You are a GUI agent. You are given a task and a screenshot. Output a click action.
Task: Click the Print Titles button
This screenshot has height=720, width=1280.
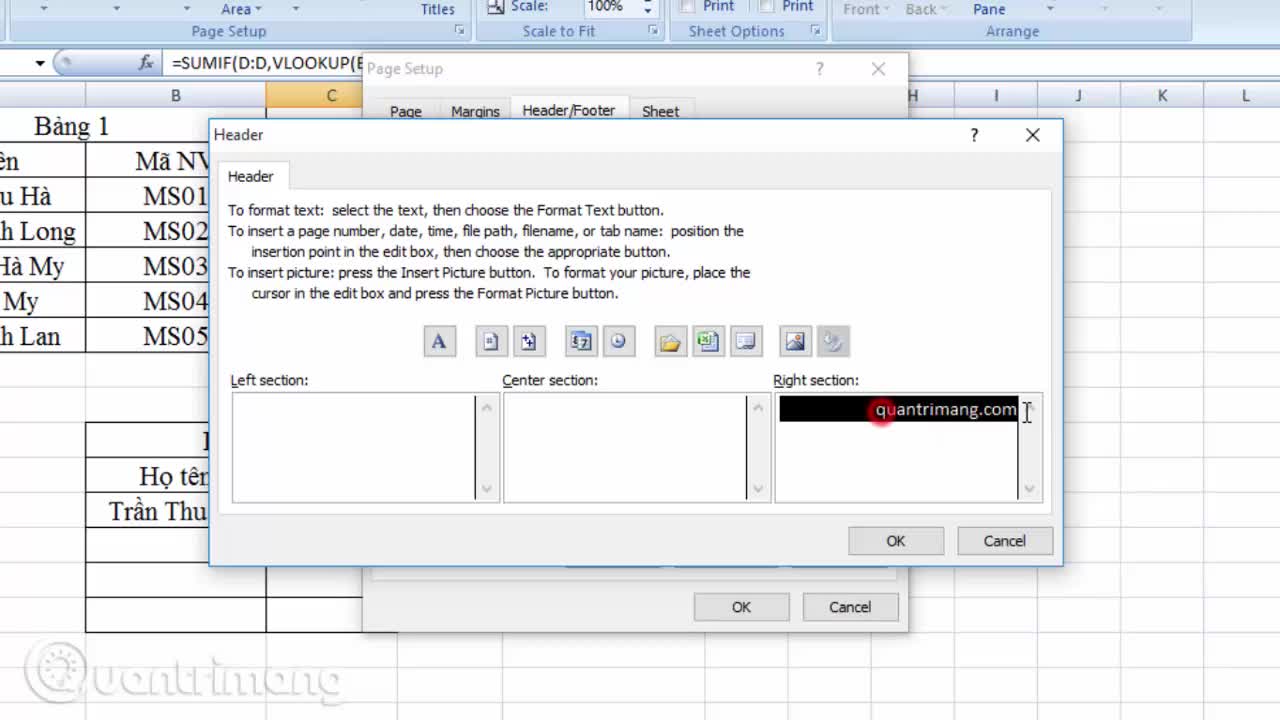(x=437, y=9)
